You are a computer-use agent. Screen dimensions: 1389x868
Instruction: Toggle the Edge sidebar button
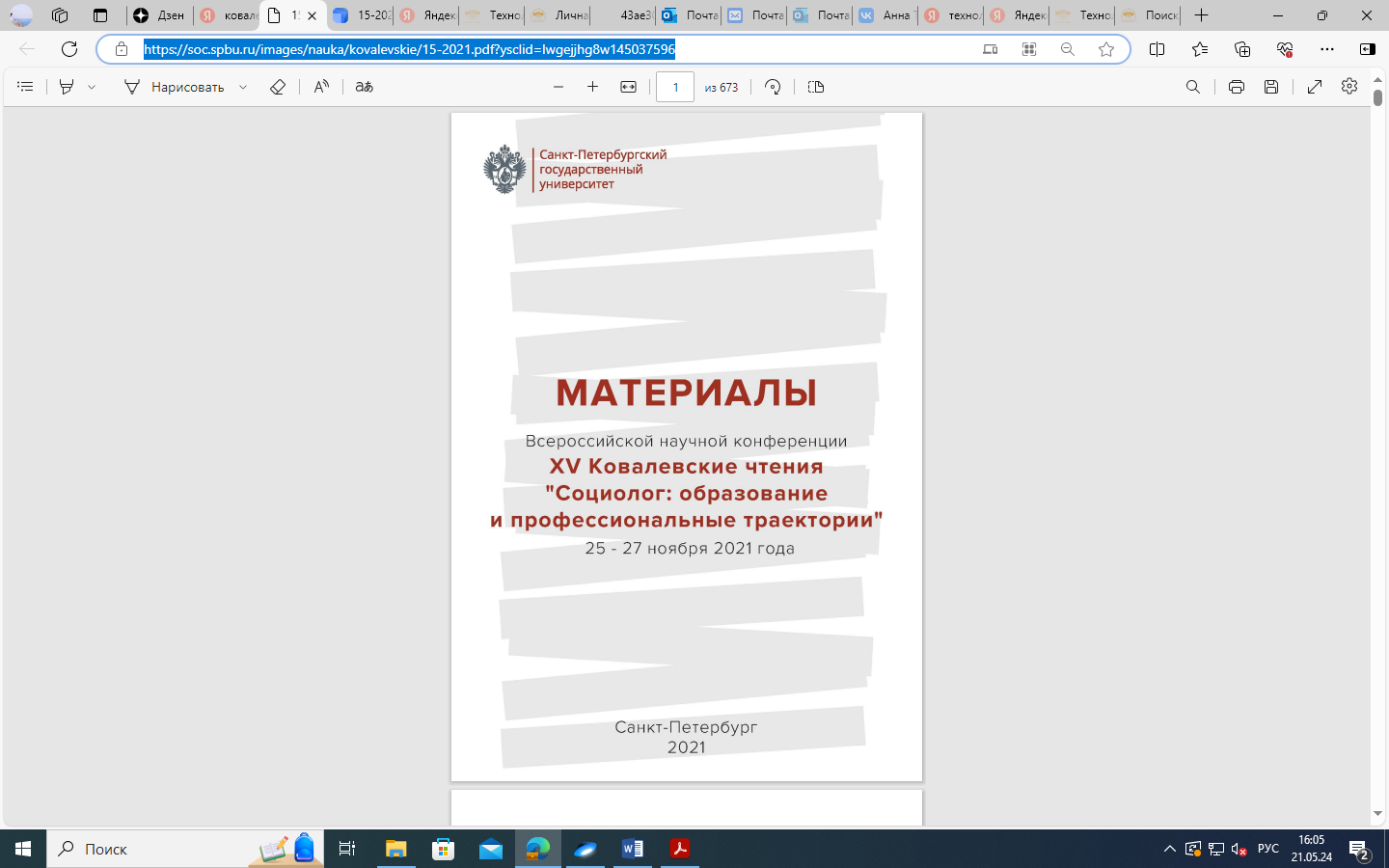coord(1368,49)
